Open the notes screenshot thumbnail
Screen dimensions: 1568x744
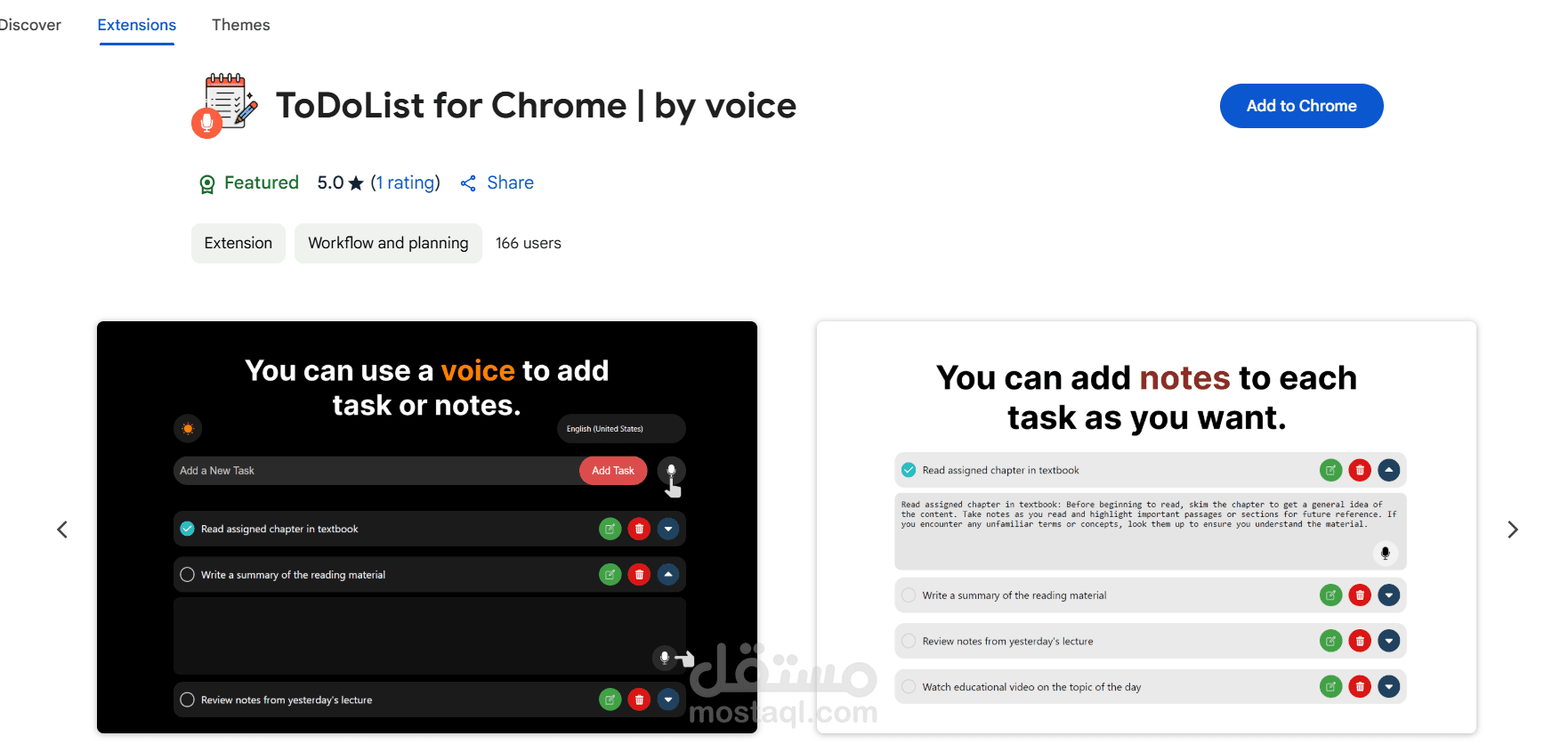[1146, 527]
